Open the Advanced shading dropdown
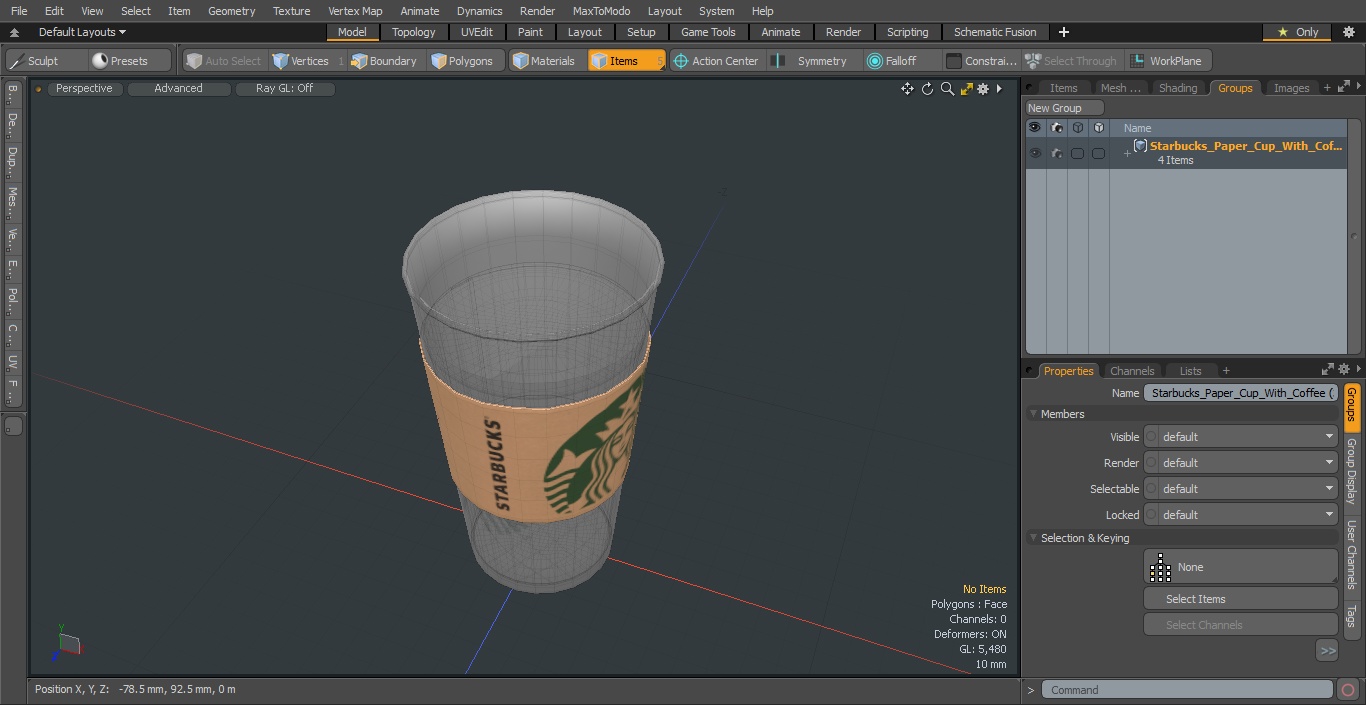This screenshot has height=705, width=1366. [x=179, y=88]
